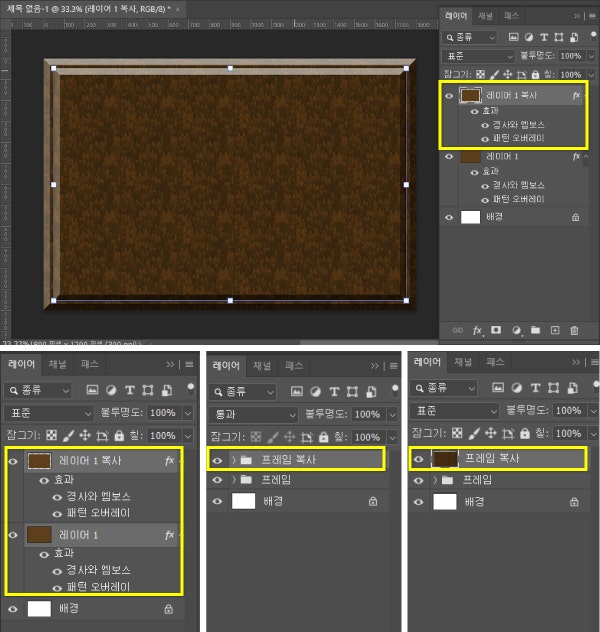Image resolution: width=600 pixels, height=632 pixels.
Task: Expand the 프레임 복사 group in the lower-middle panel
Action: pyautogui.click(x=234, y=459)
